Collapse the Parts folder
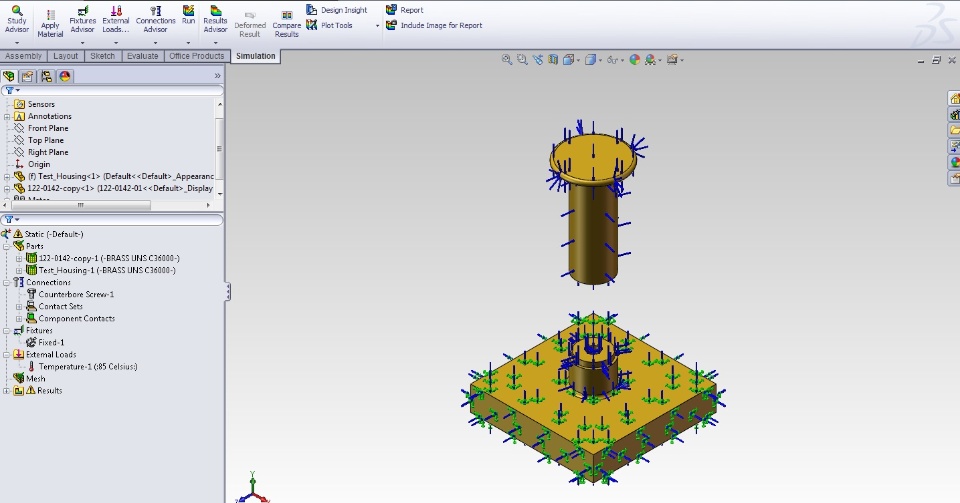The image size is (960, 503). (x=7, y=246)
